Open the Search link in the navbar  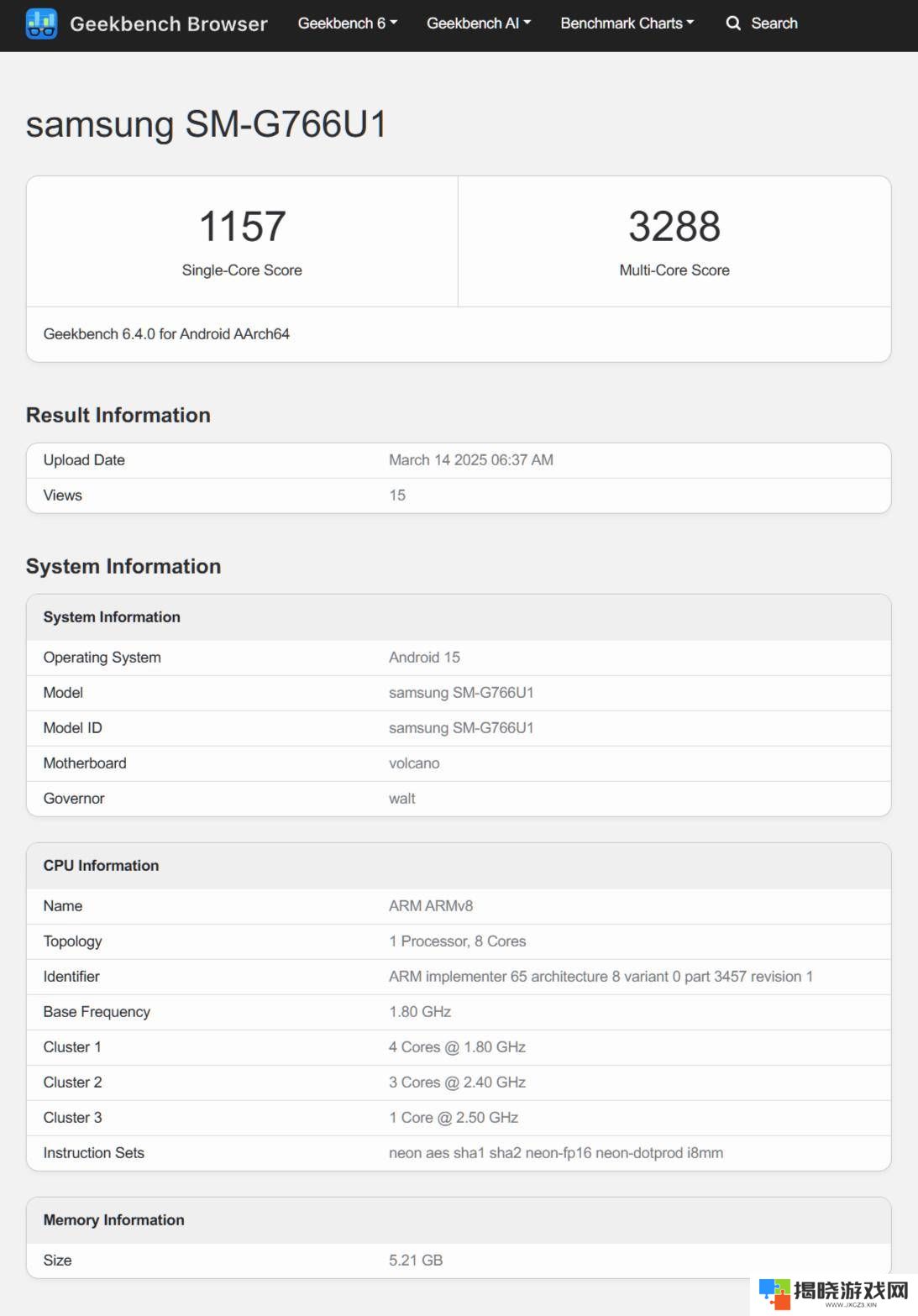click(762, 24)
